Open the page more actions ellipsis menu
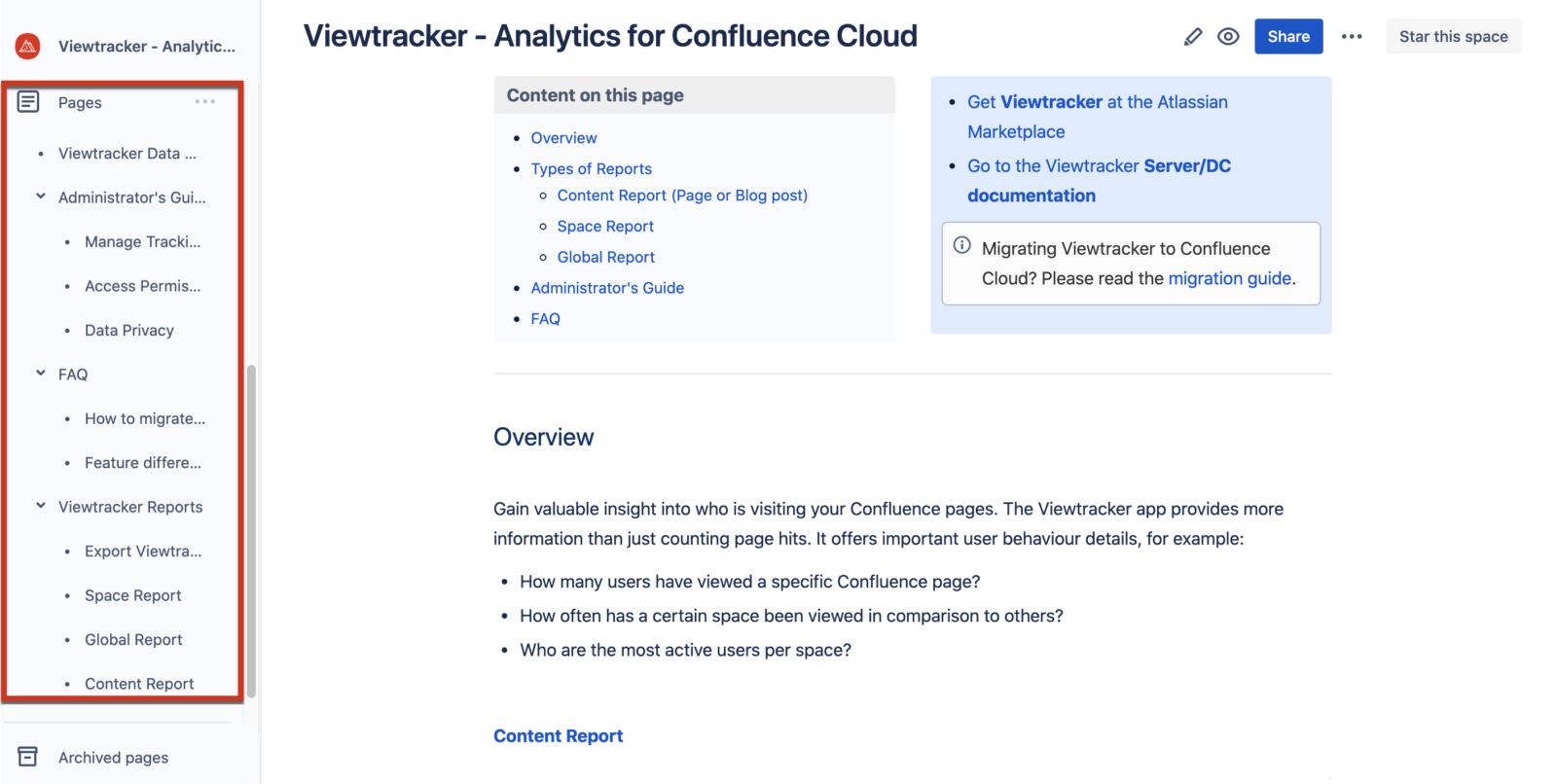 pyautogui.click(x=1352, y=36)
